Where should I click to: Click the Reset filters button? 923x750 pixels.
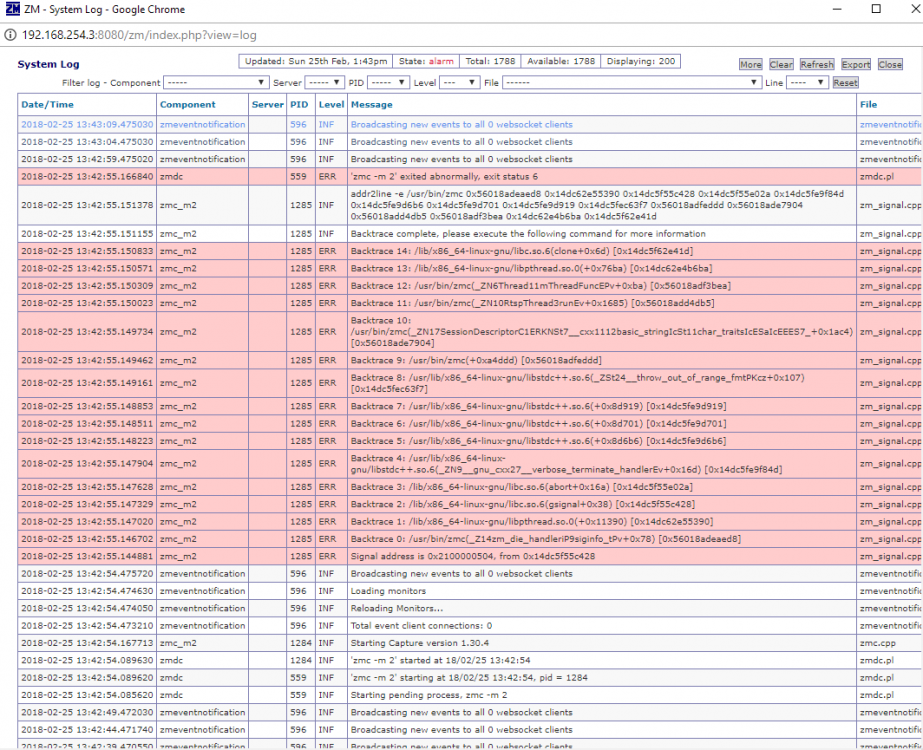coord(845,83)
